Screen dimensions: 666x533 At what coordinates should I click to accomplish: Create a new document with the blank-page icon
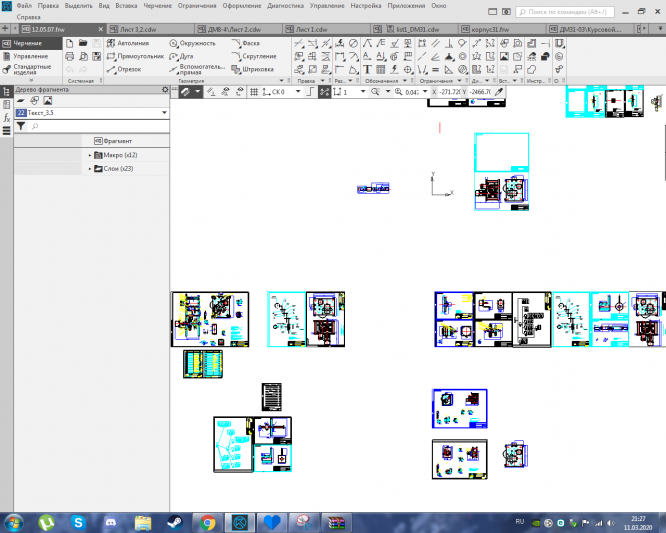pos(70,43)
